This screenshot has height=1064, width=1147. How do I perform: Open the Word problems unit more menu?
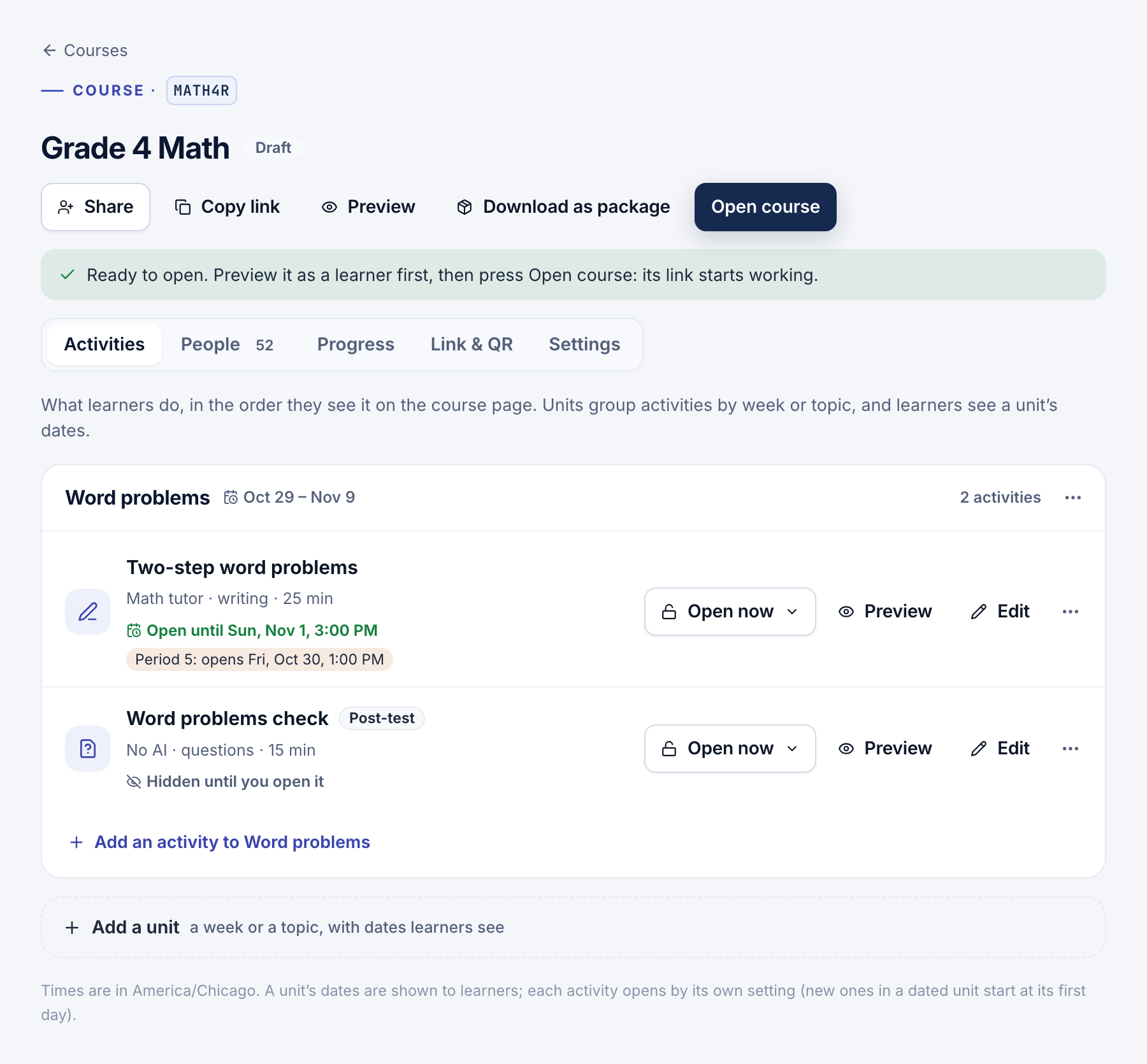coord(1073,498)
